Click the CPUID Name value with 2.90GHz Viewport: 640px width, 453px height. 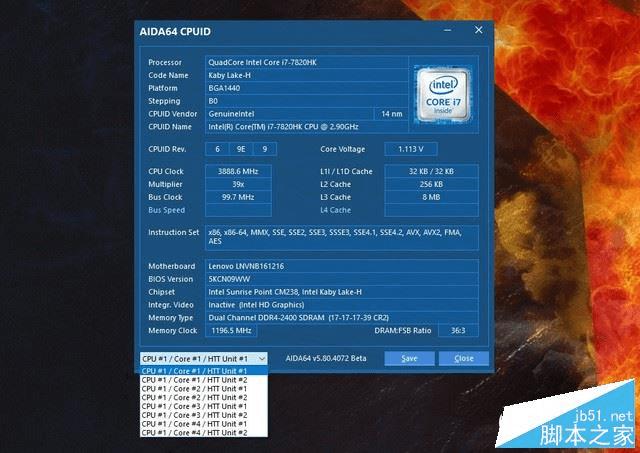(x=307, y=127)
